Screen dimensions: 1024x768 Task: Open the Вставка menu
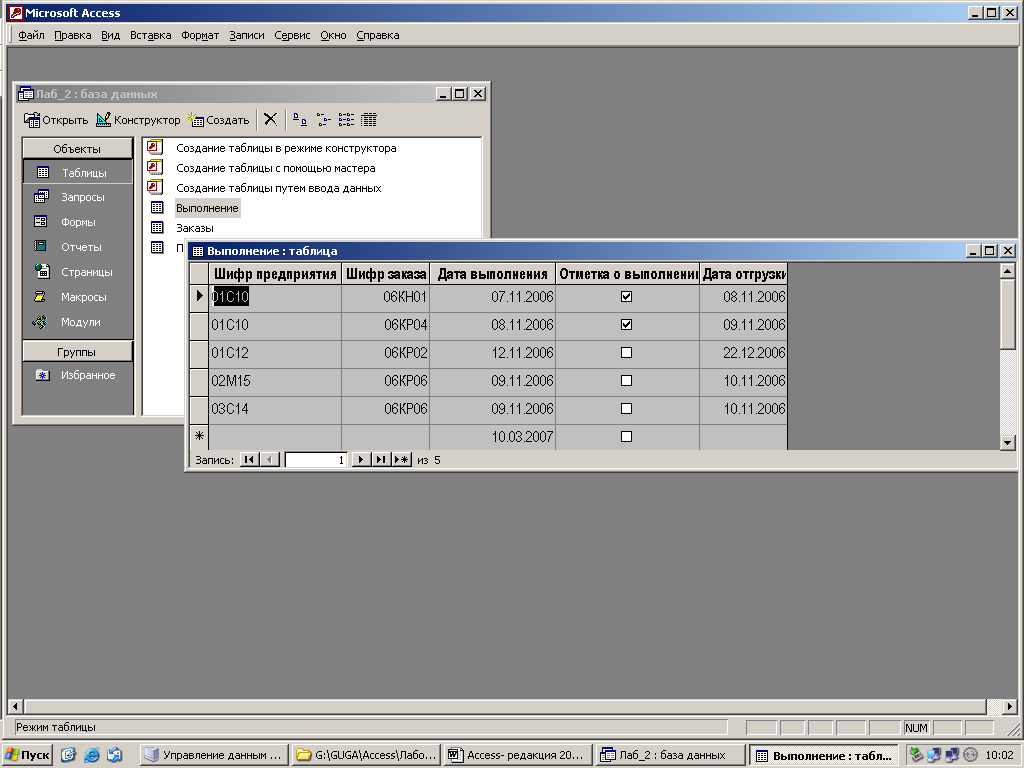150,35
